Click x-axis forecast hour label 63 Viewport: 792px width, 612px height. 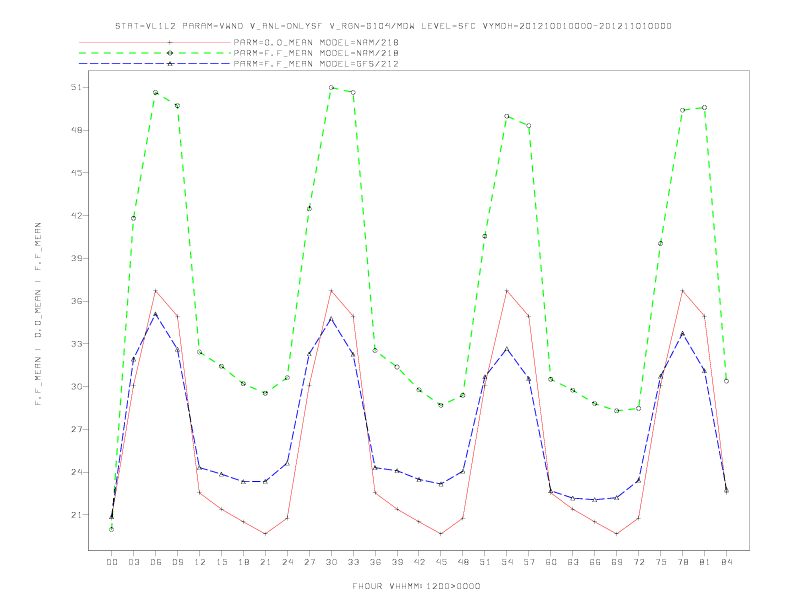coord(573,562)
